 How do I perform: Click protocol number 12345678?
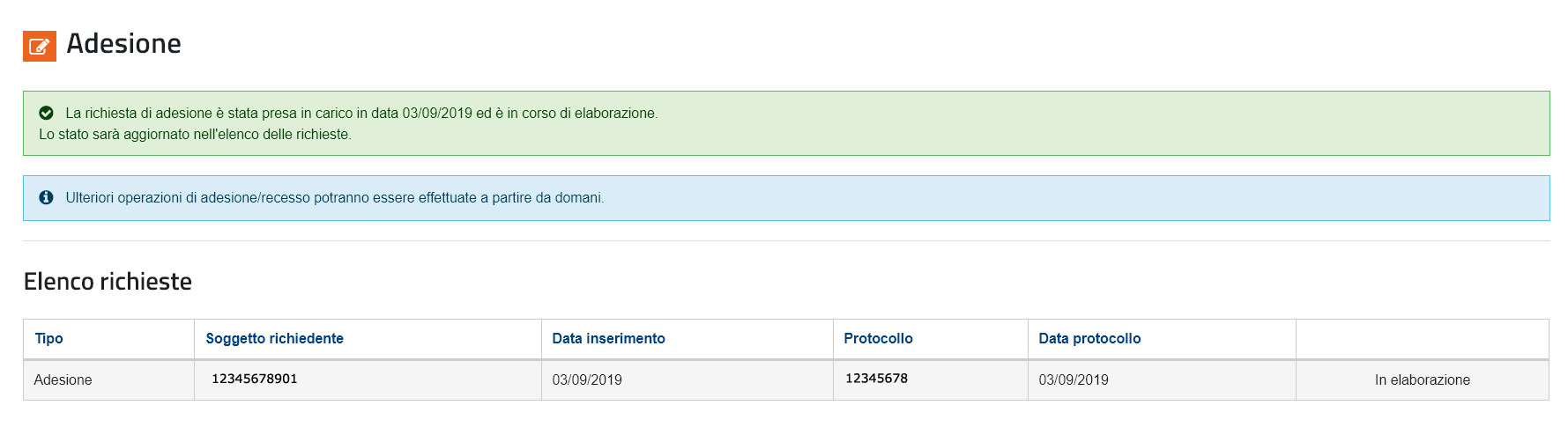(877, 378)
